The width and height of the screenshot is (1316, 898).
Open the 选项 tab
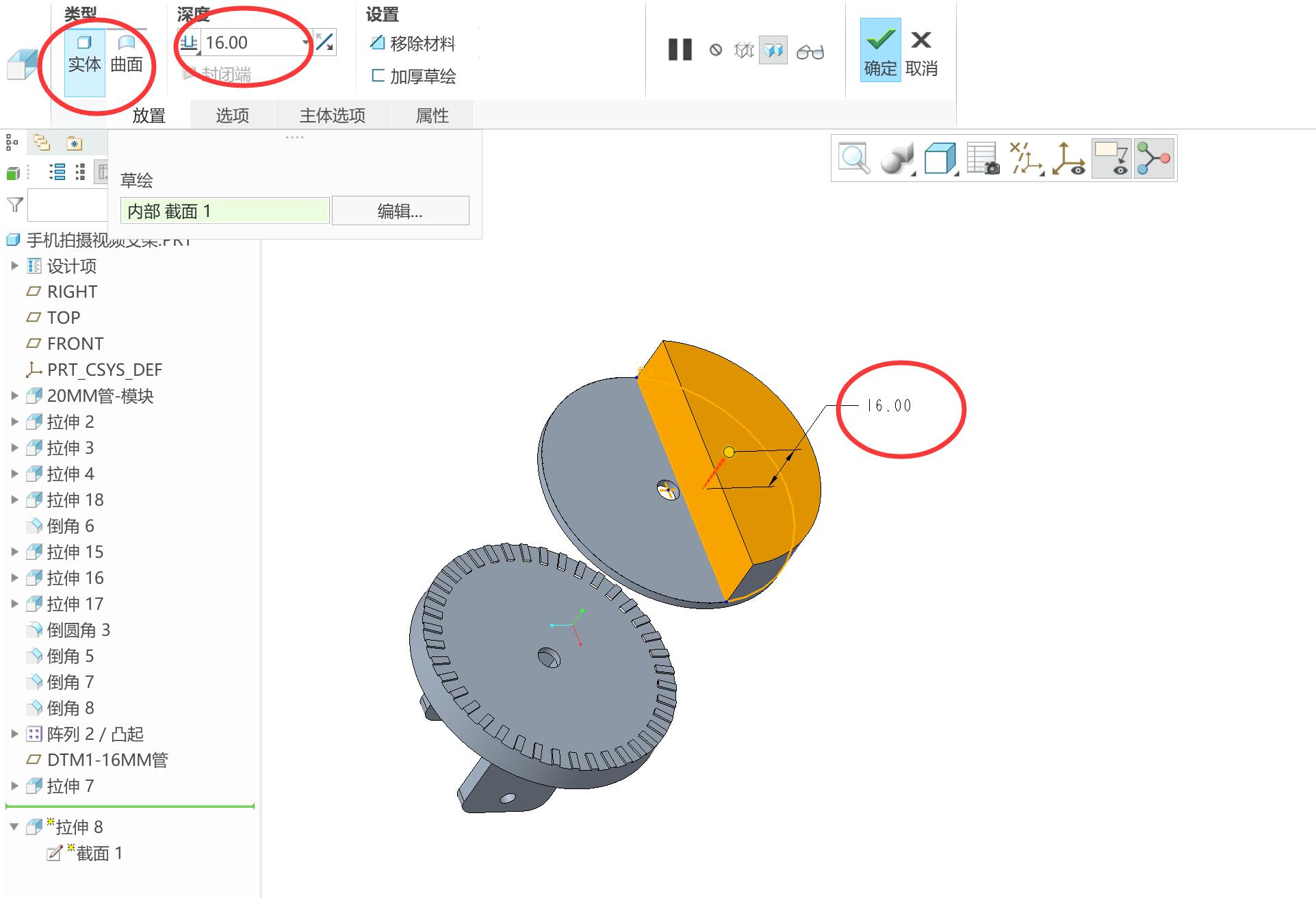(x=232, y=115)
